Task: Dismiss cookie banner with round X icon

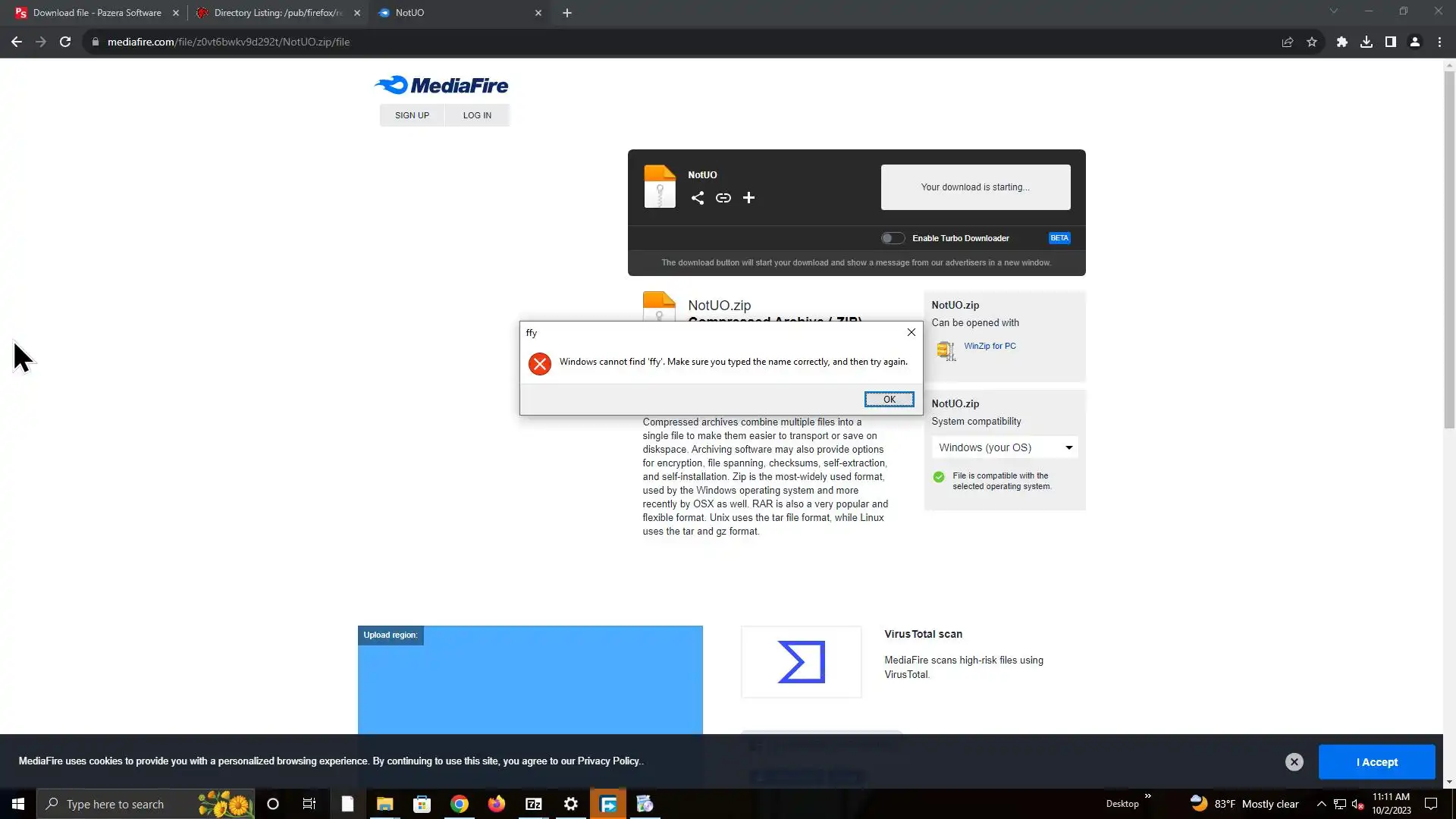Action: click(x=1294, y=762)
